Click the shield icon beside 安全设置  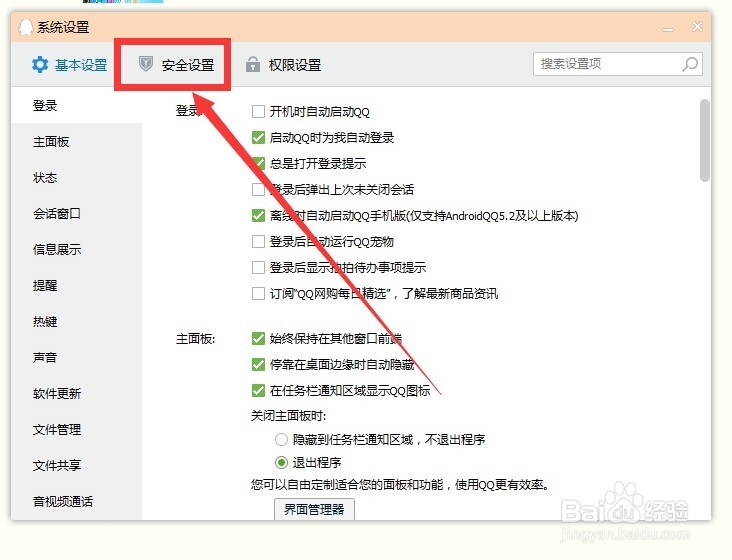146,63
